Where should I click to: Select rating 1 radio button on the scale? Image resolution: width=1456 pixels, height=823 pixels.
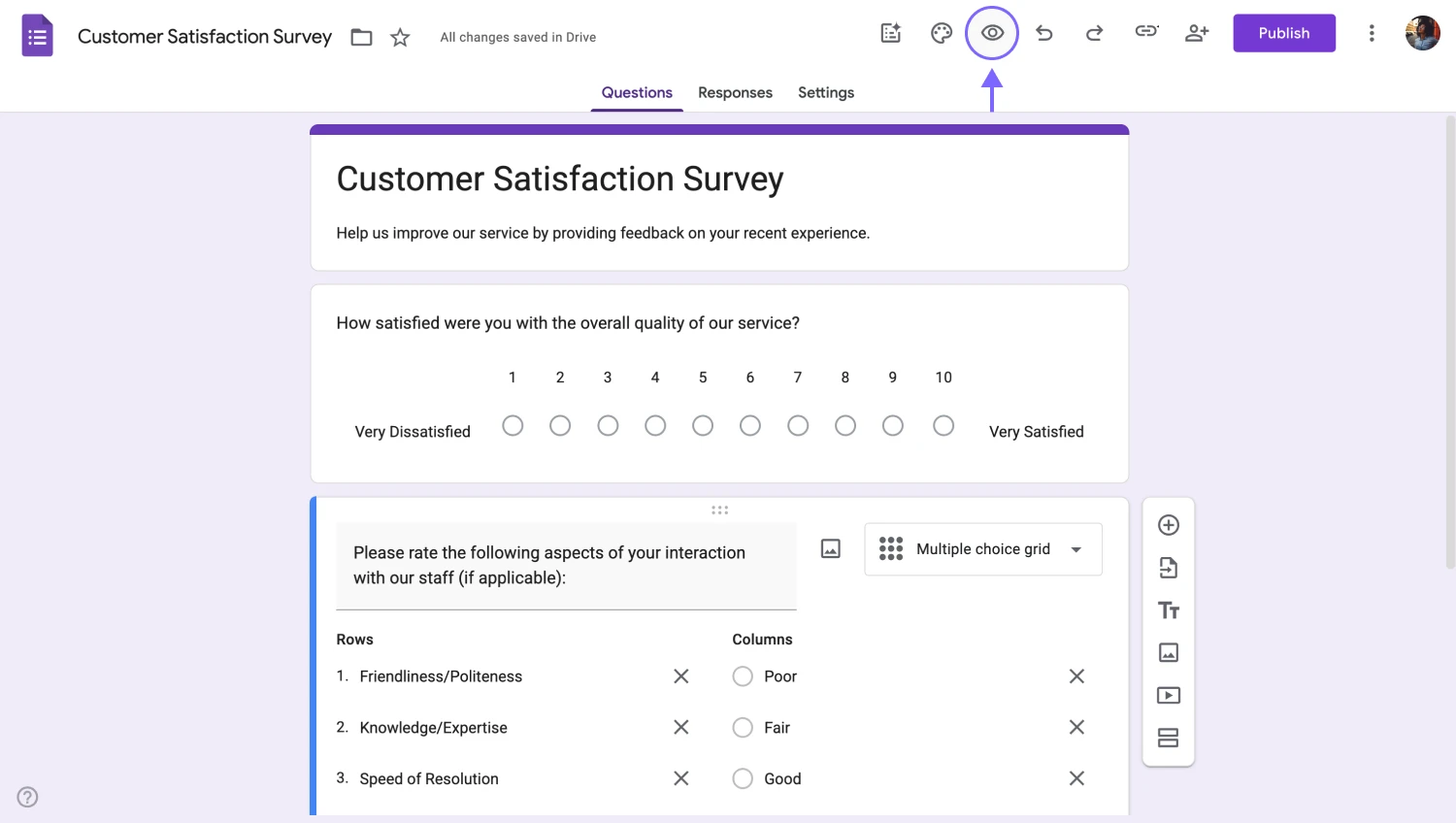click(513, 426)
